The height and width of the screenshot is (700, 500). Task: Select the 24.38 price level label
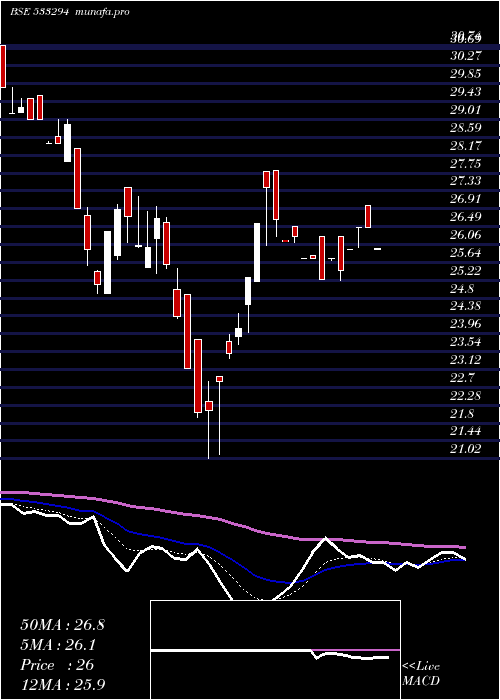click(x=466, y=306)
